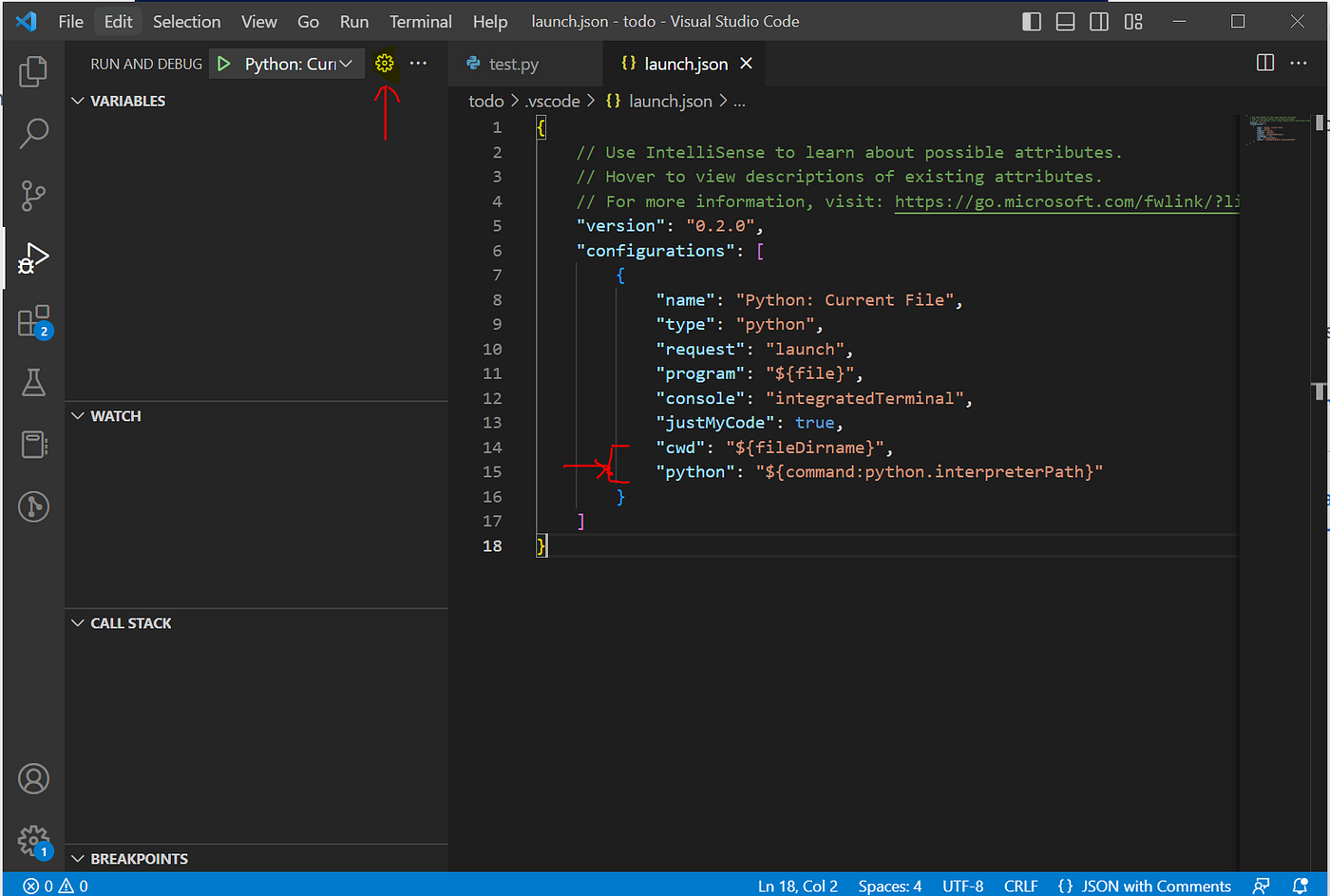Open the Git graph circle icon
Screen dimensions: 1330x896
(x=33, y=506)
